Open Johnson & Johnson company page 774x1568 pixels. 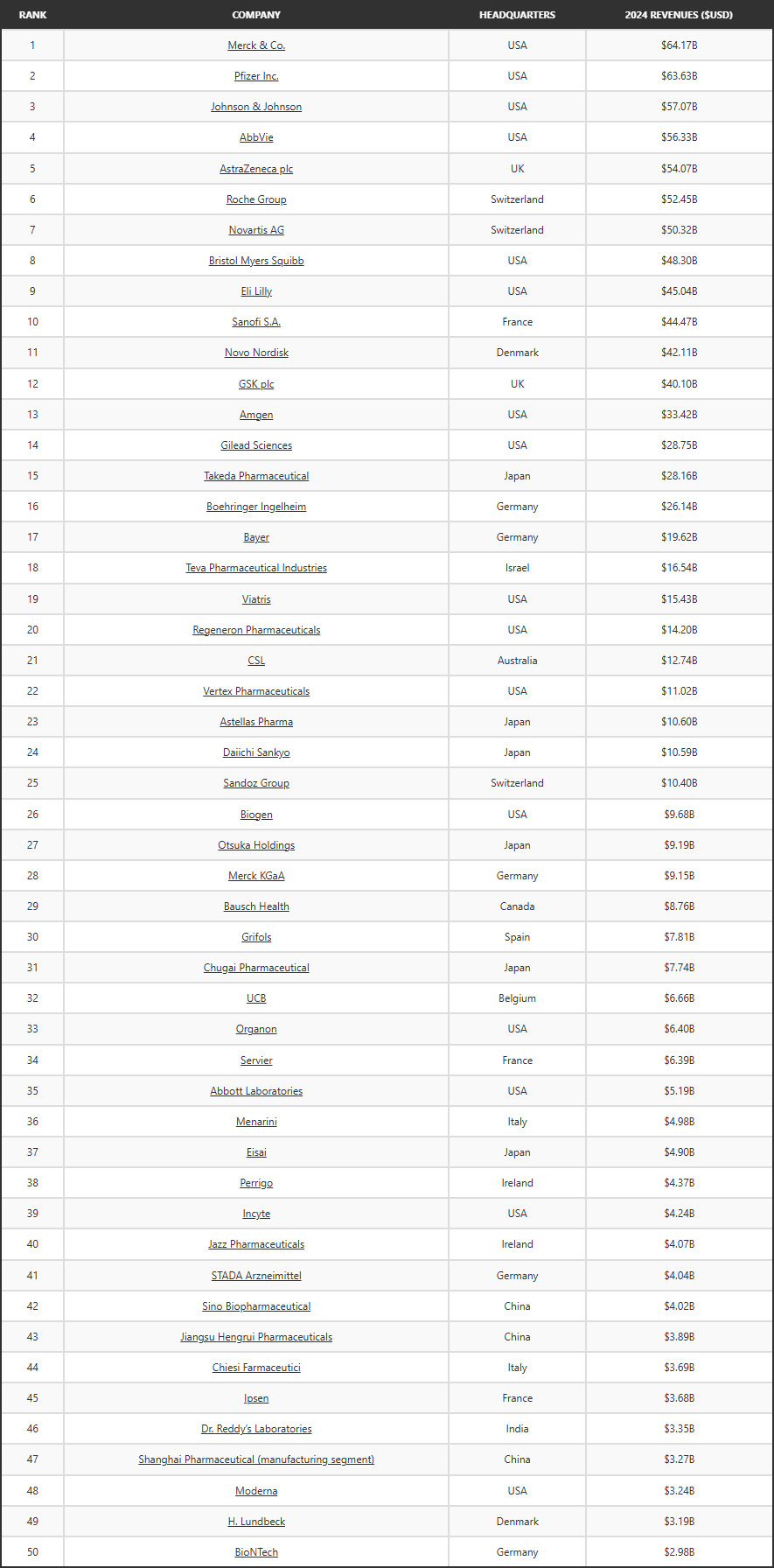(x=256, y=107)
